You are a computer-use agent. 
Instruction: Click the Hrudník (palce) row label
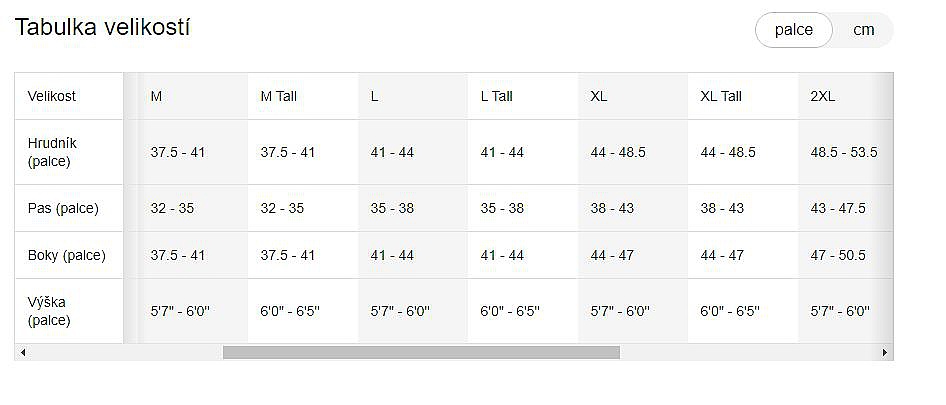pos(52,152)
